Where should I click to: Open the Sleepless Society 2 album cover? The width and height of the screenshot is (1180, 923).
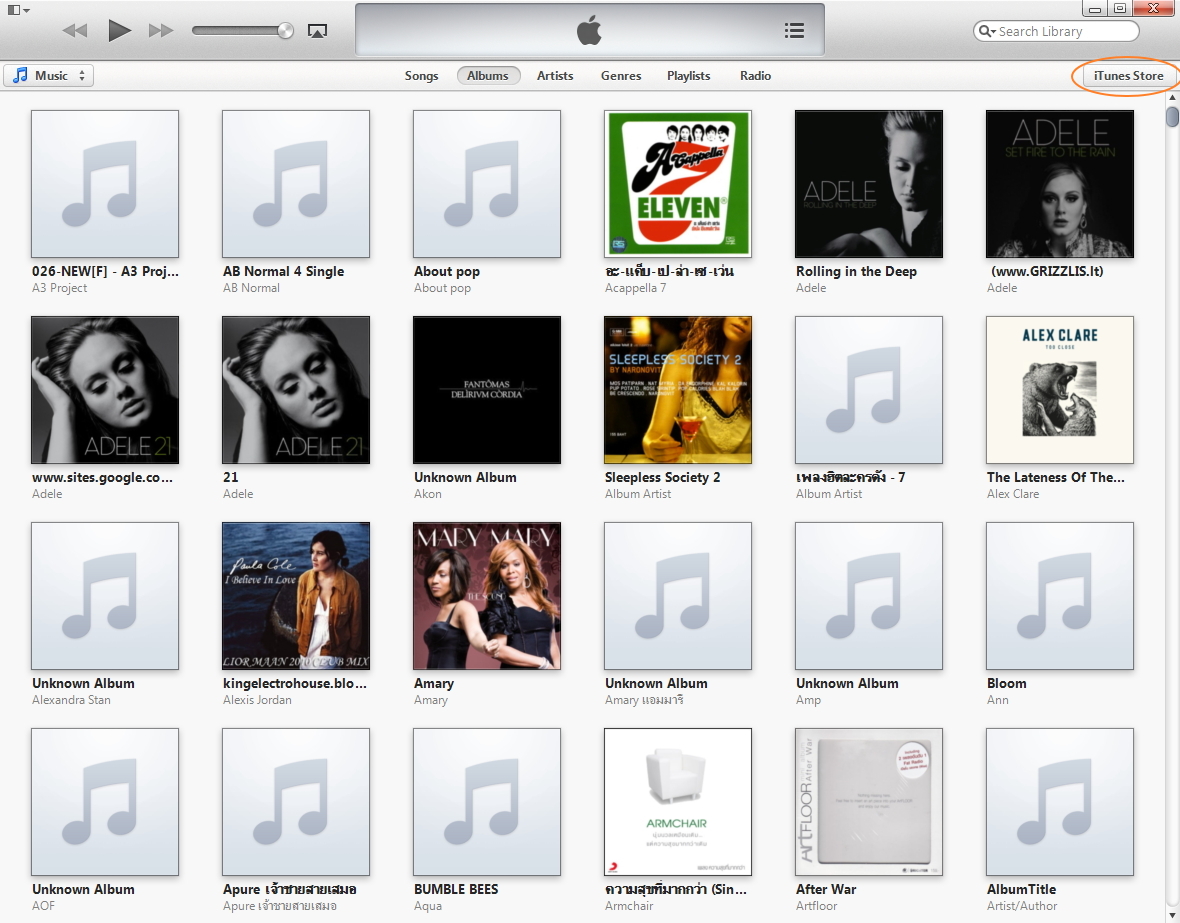678,390
